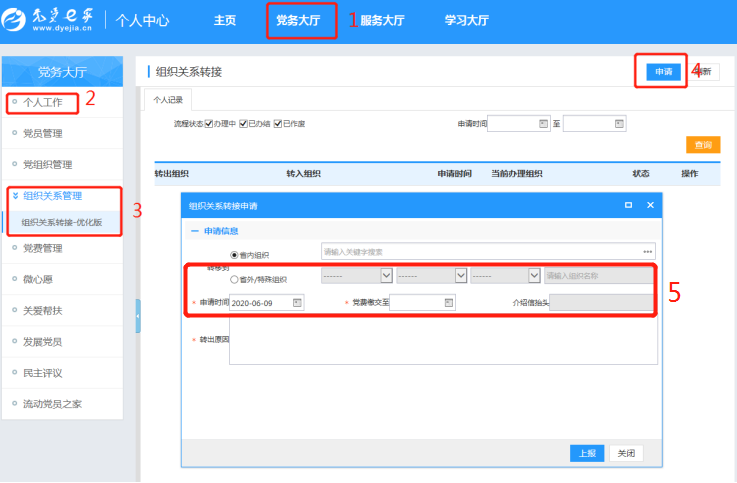Uncheck the 已办结 status checkbox

[x=242, y=123]
